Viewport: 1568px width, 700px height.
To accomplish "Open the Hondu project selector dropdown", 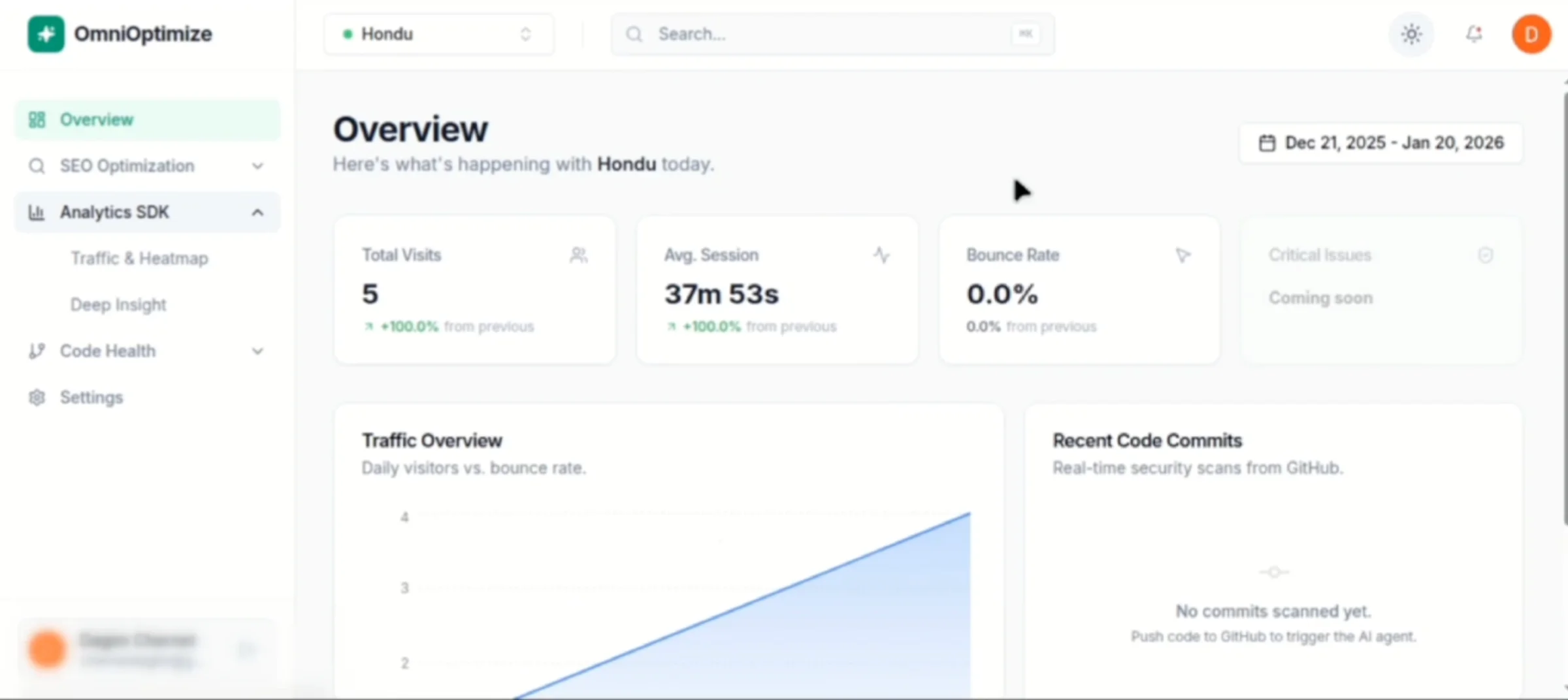I will coord(438,34).
